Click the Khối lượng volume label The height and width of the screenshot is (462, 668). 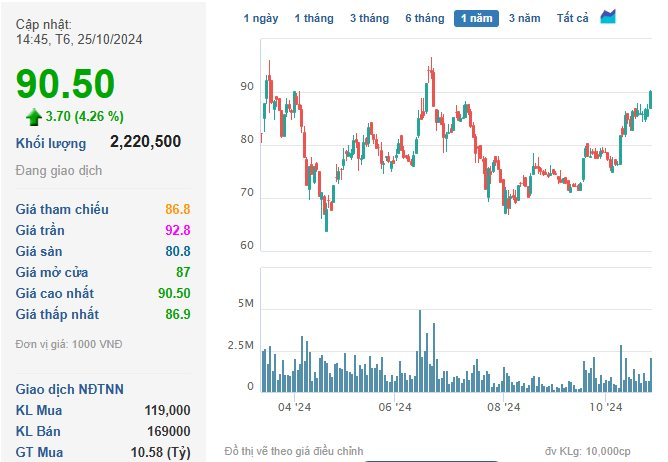pos(51,143)
